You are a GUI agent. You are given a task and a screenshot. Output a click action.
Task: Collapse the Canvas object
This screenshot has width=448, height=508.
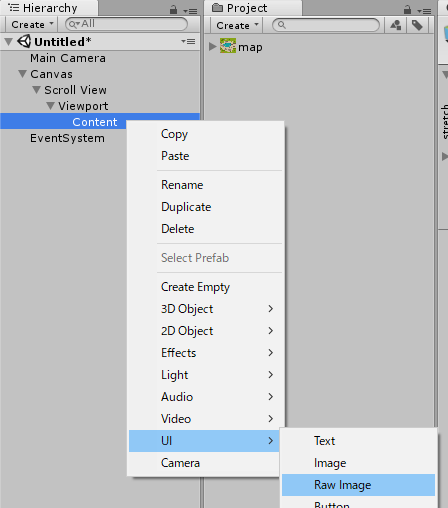click(x=22, y=74)
